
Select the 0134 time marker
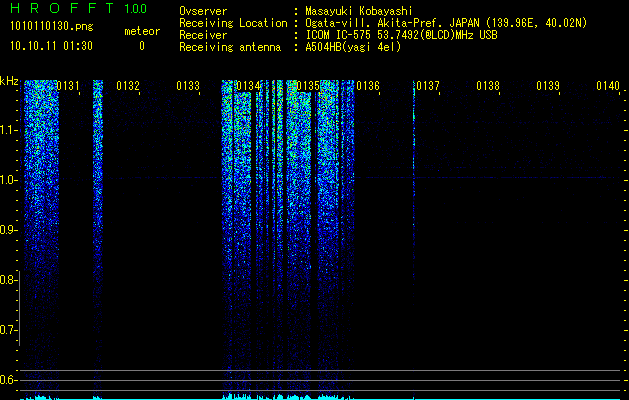click(248, 86)
